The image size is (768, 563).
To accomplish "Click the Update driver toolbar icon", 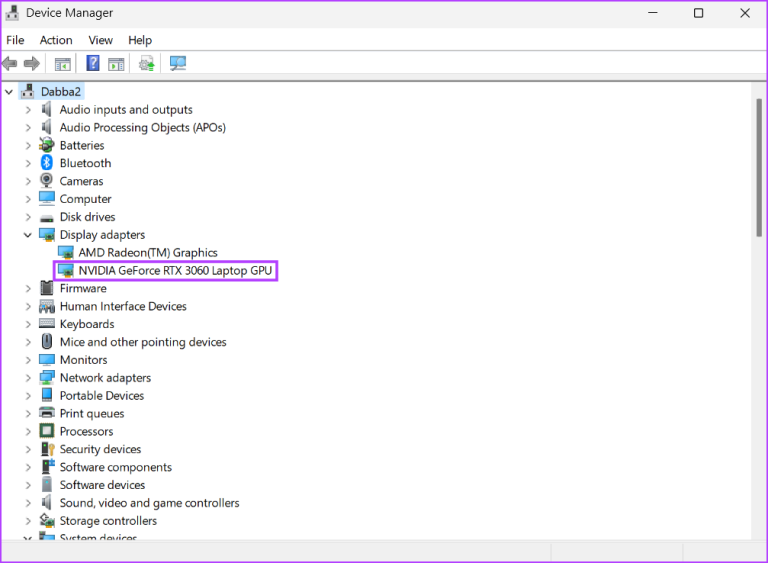I will [x=147, y=64].
